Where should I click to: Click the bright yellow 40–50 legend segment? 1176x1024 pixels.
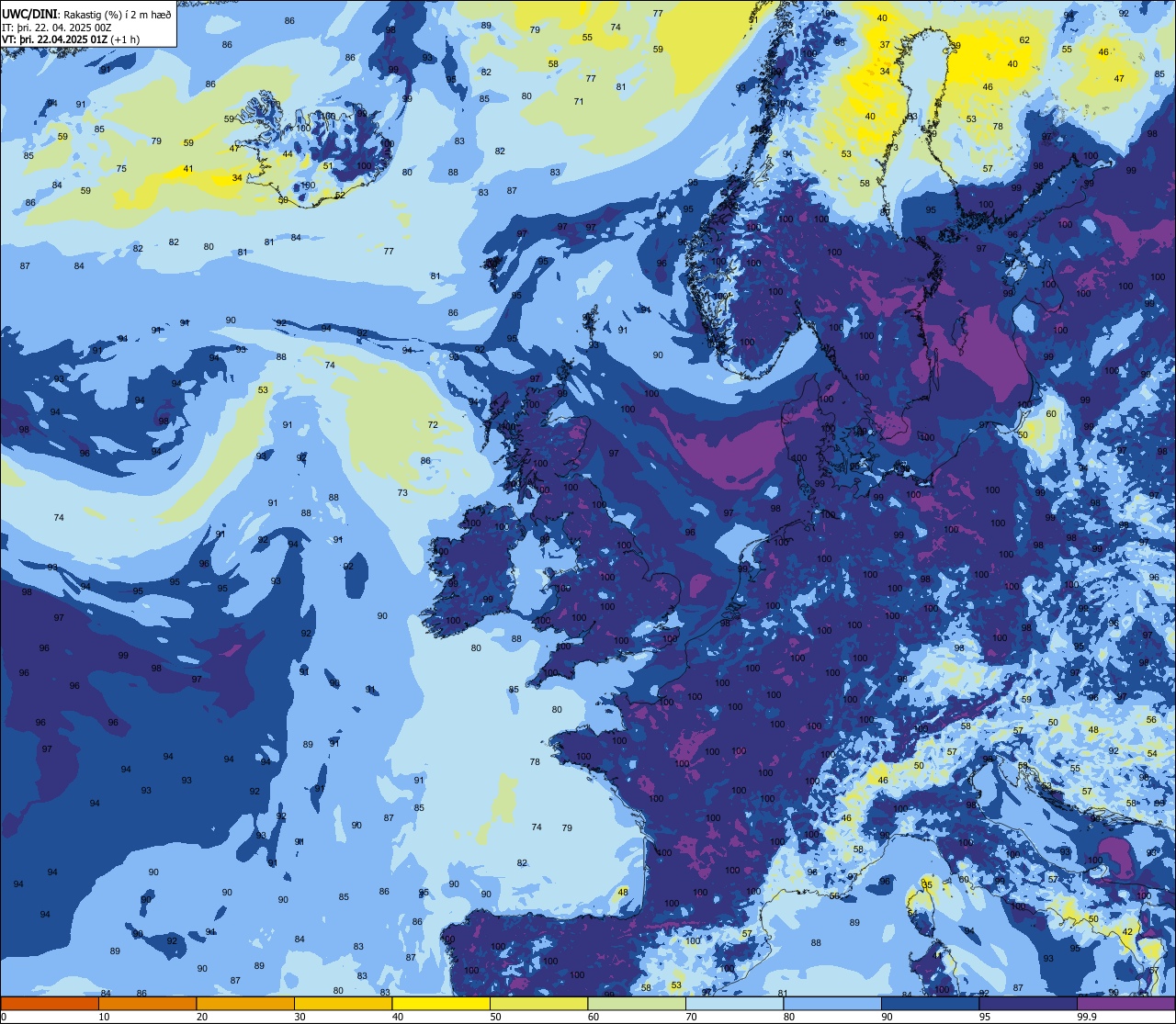click(x=441, y=1004)
